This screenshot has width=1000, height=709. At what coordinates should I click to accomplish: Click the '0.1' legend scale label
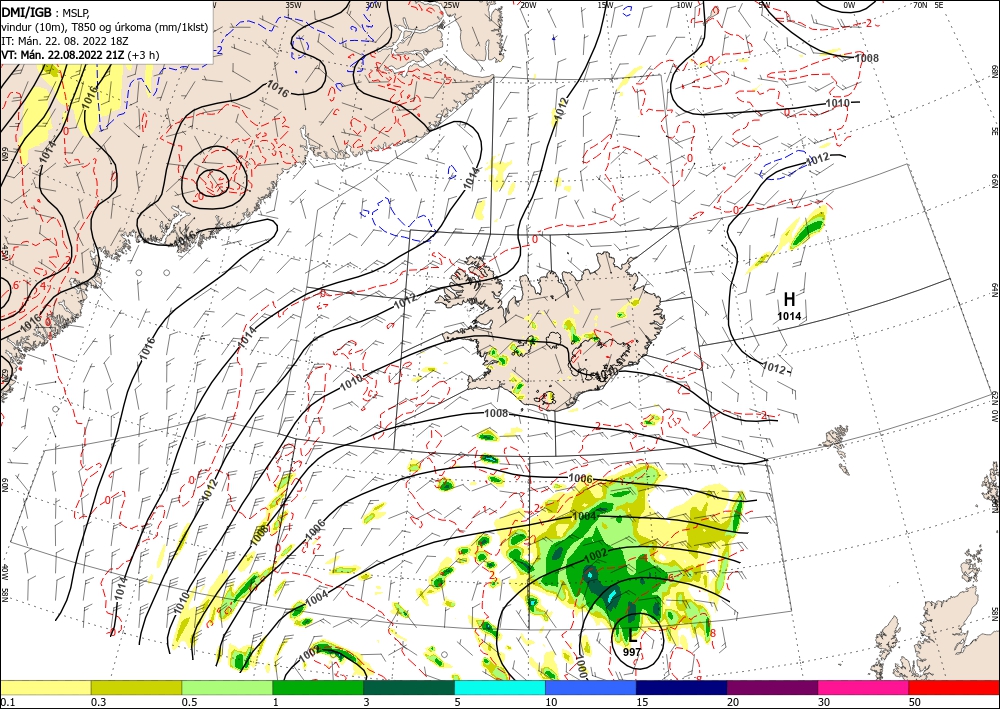(7, 702)
